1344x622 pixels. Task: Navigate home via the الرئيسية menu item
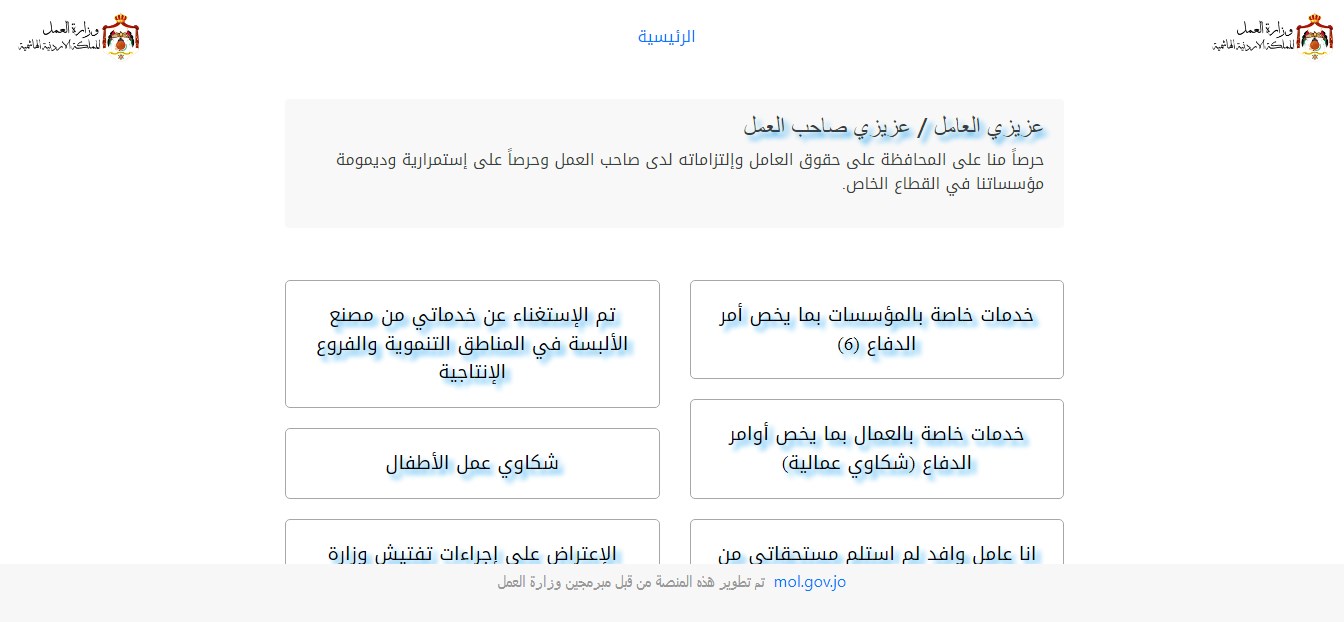click(x=667, y=36)
